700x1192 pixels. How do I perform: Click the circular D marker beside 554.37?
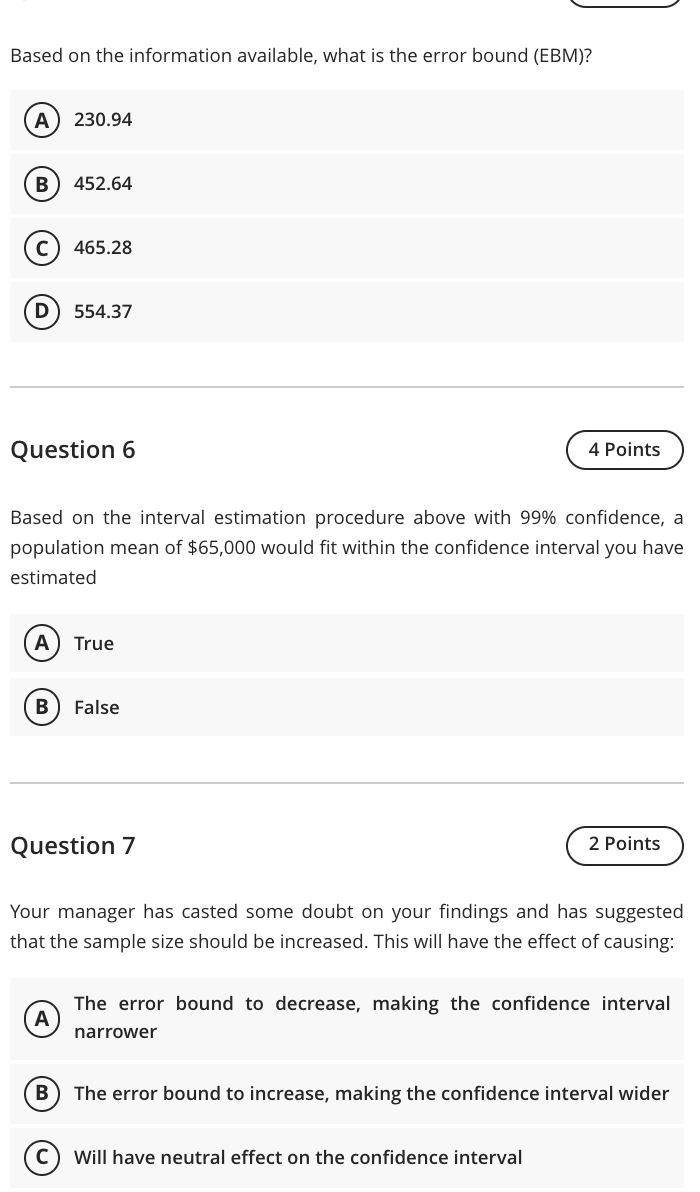[41, 311]
